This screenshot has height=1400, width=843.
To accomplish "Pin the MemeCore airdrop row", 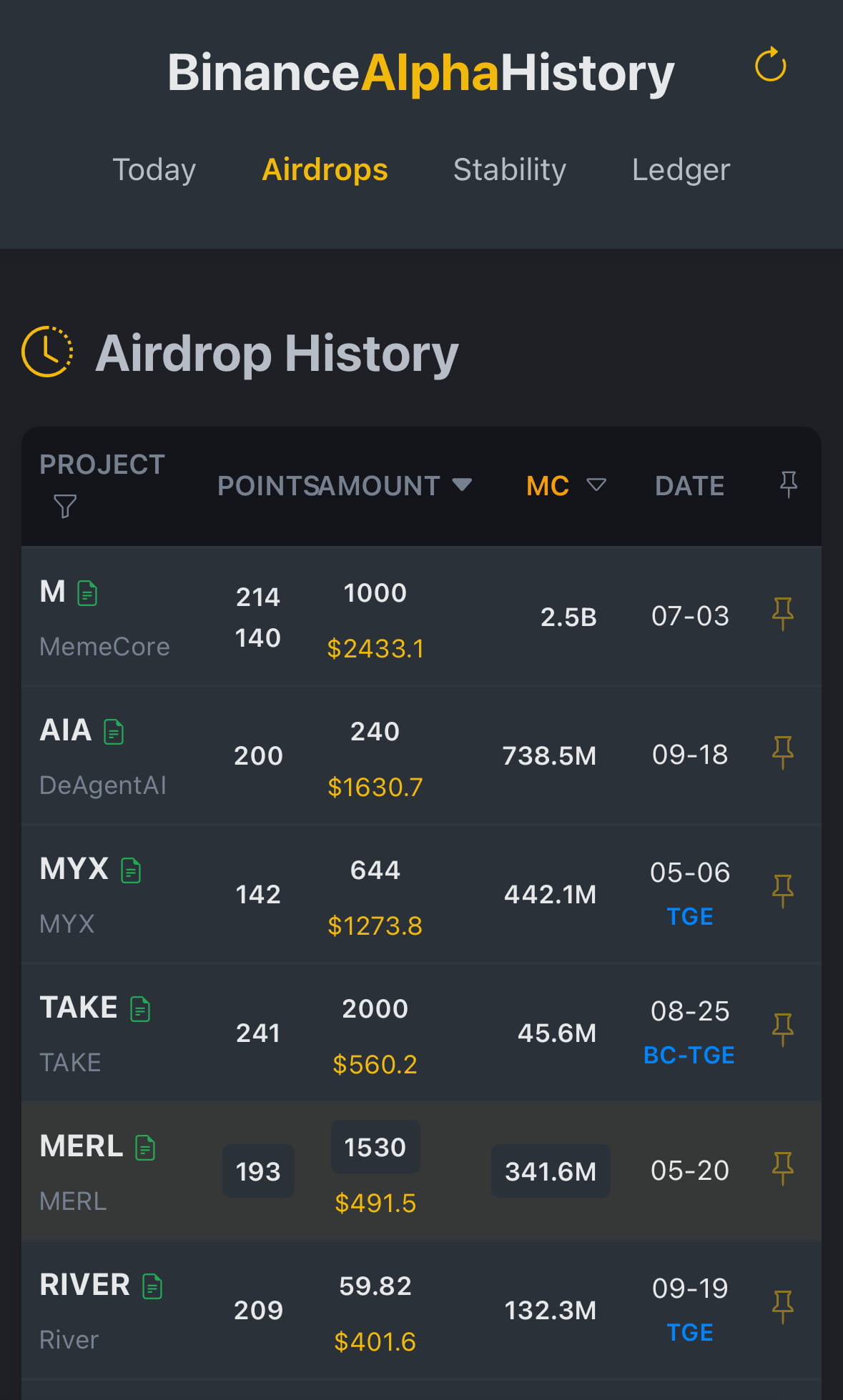I will pyautogui.click(x=783, y=614).
